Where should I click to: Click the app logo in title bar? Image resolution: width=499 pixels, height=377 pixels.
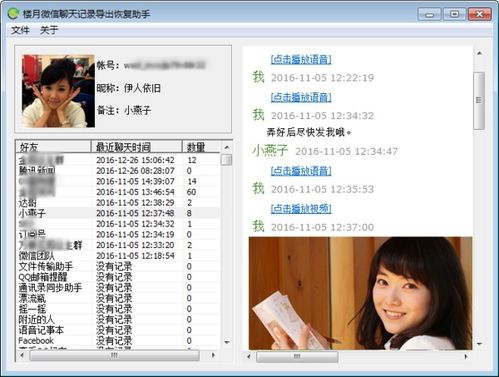tap(13, 14)
